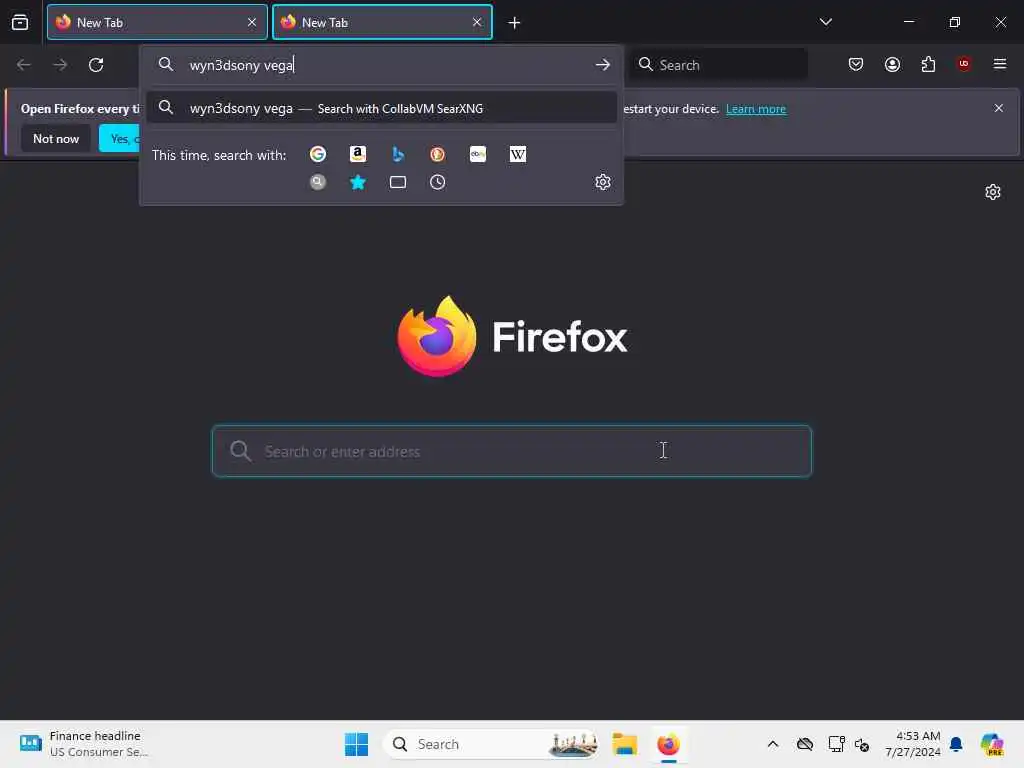
Task: Close the first New Tab
Action: click(x=252, y=22)
